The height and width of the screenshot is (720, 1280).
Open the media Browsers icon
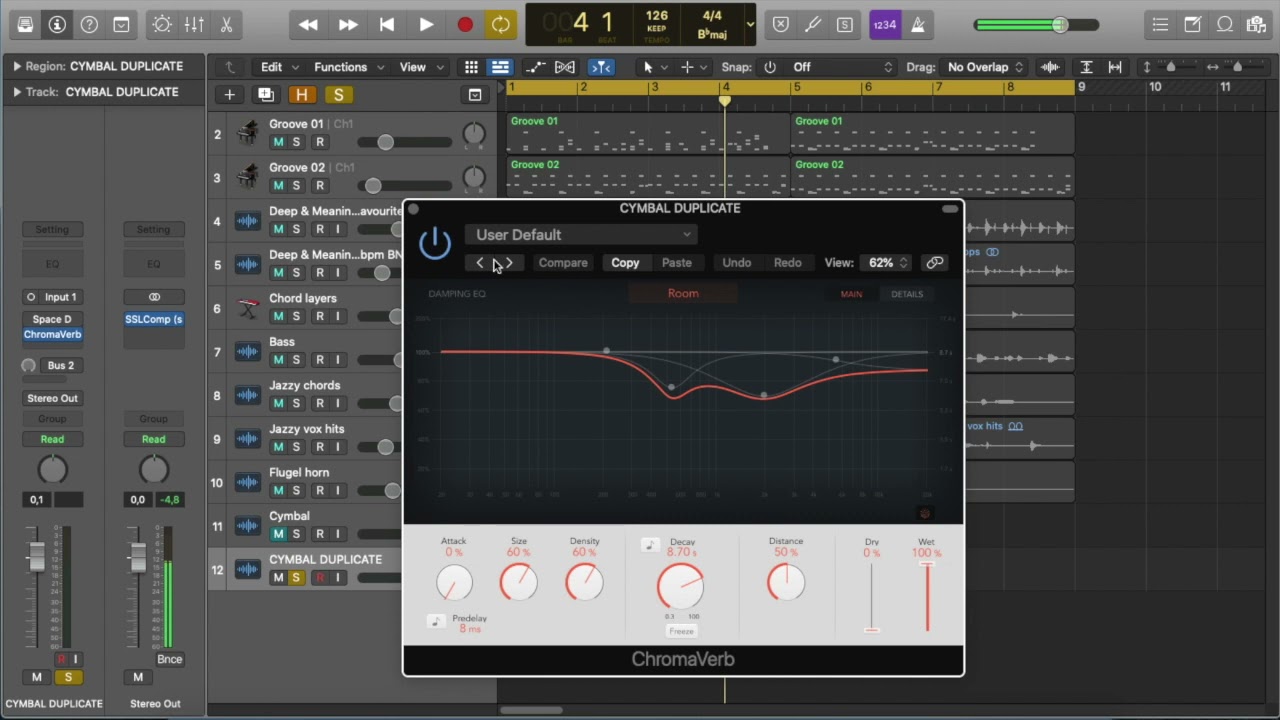click(1257, 25)
